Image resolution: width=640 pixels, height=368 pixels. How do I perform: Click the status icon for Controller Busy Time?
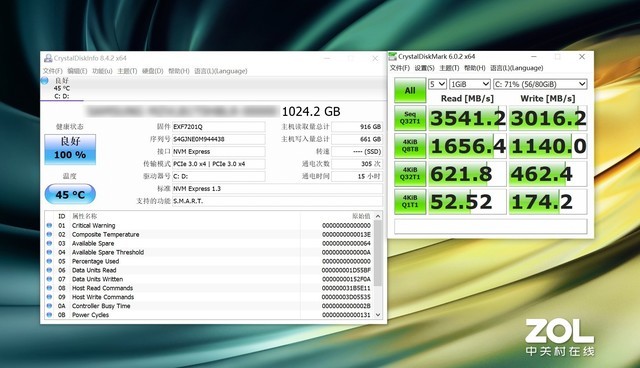pos(49,306)
